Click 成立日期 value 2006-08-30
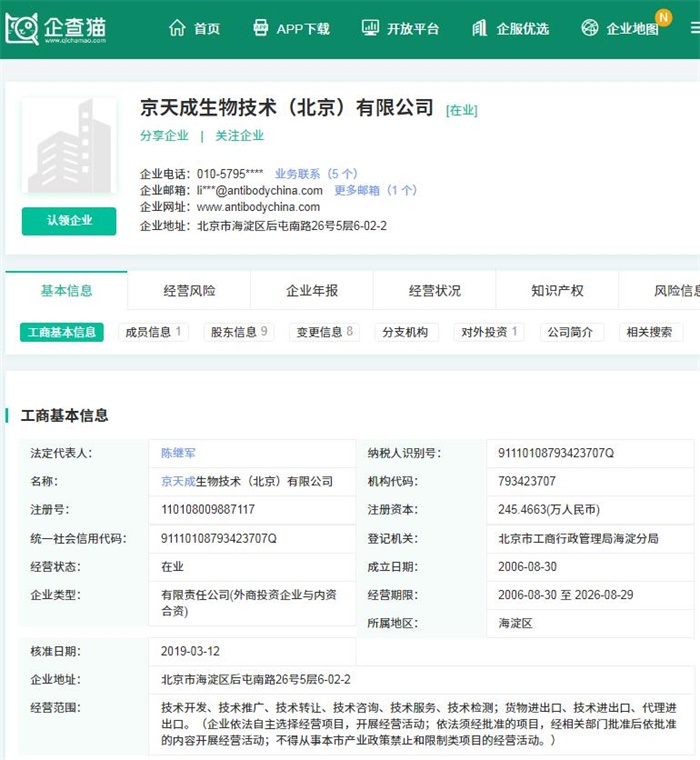This screenshot has height=760, width=700. click(x=527, y=566)
